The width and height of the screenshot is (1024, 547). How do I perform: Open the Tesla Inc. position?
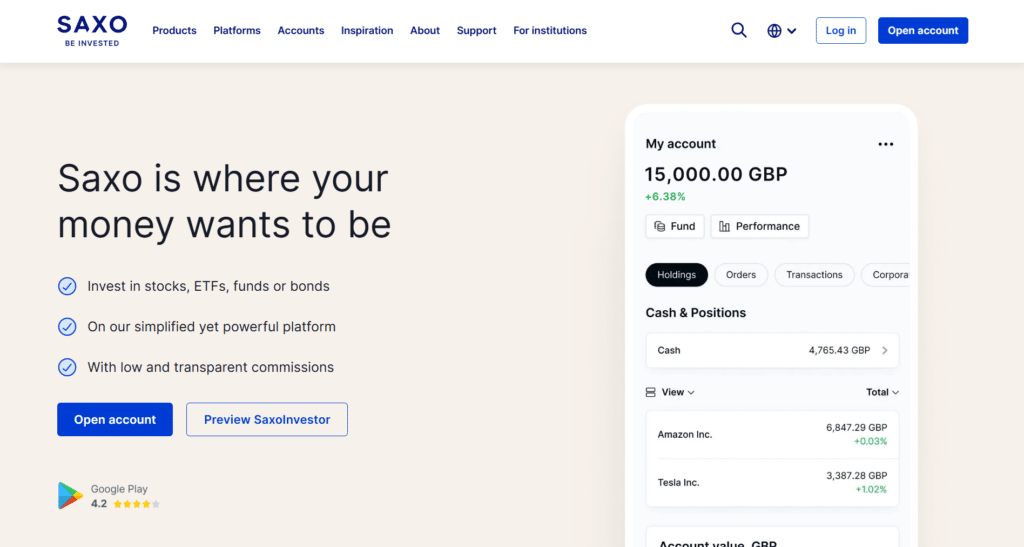[772, 482]
